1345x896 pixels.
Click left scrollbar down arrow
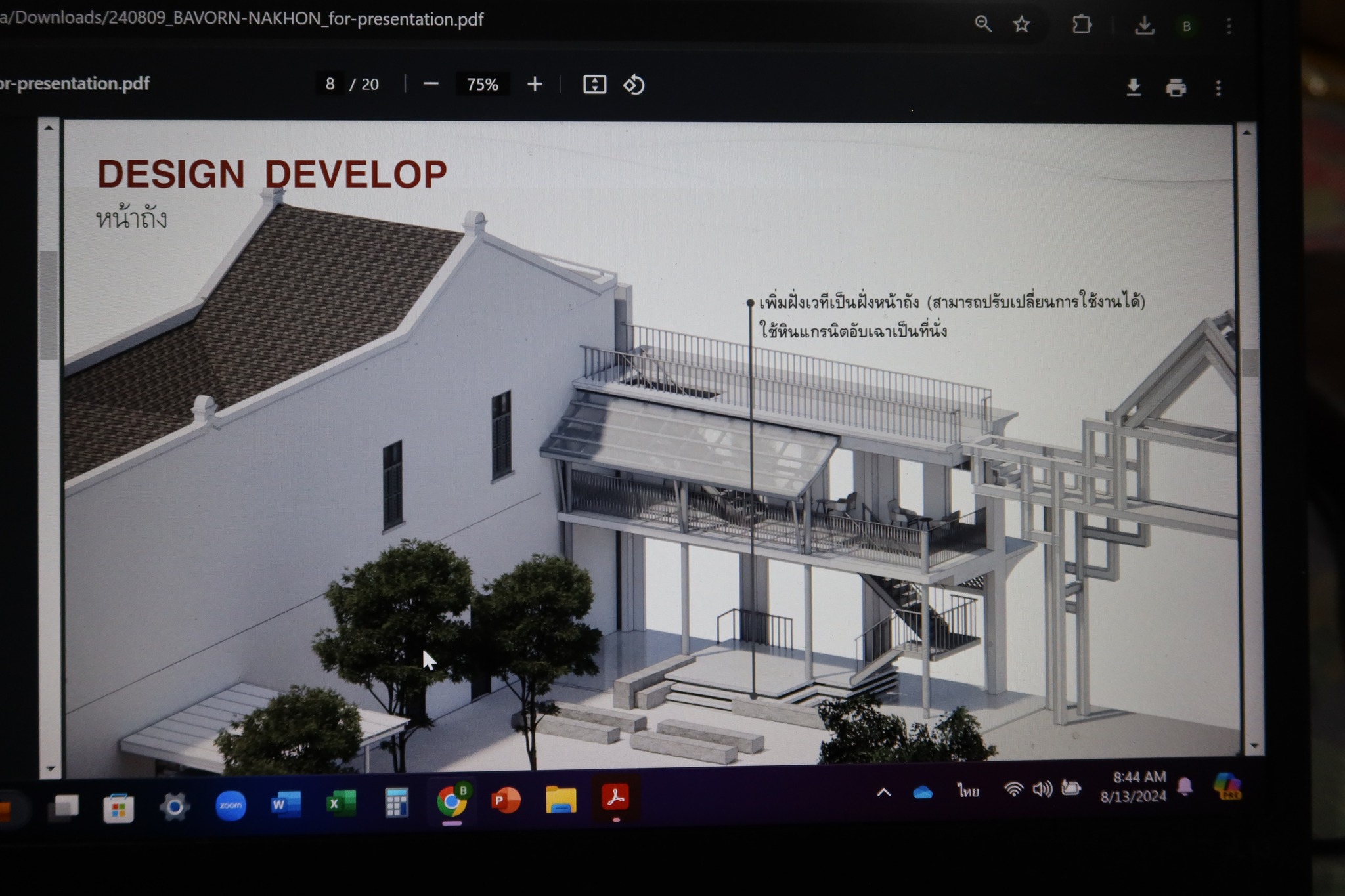[50, 768]
